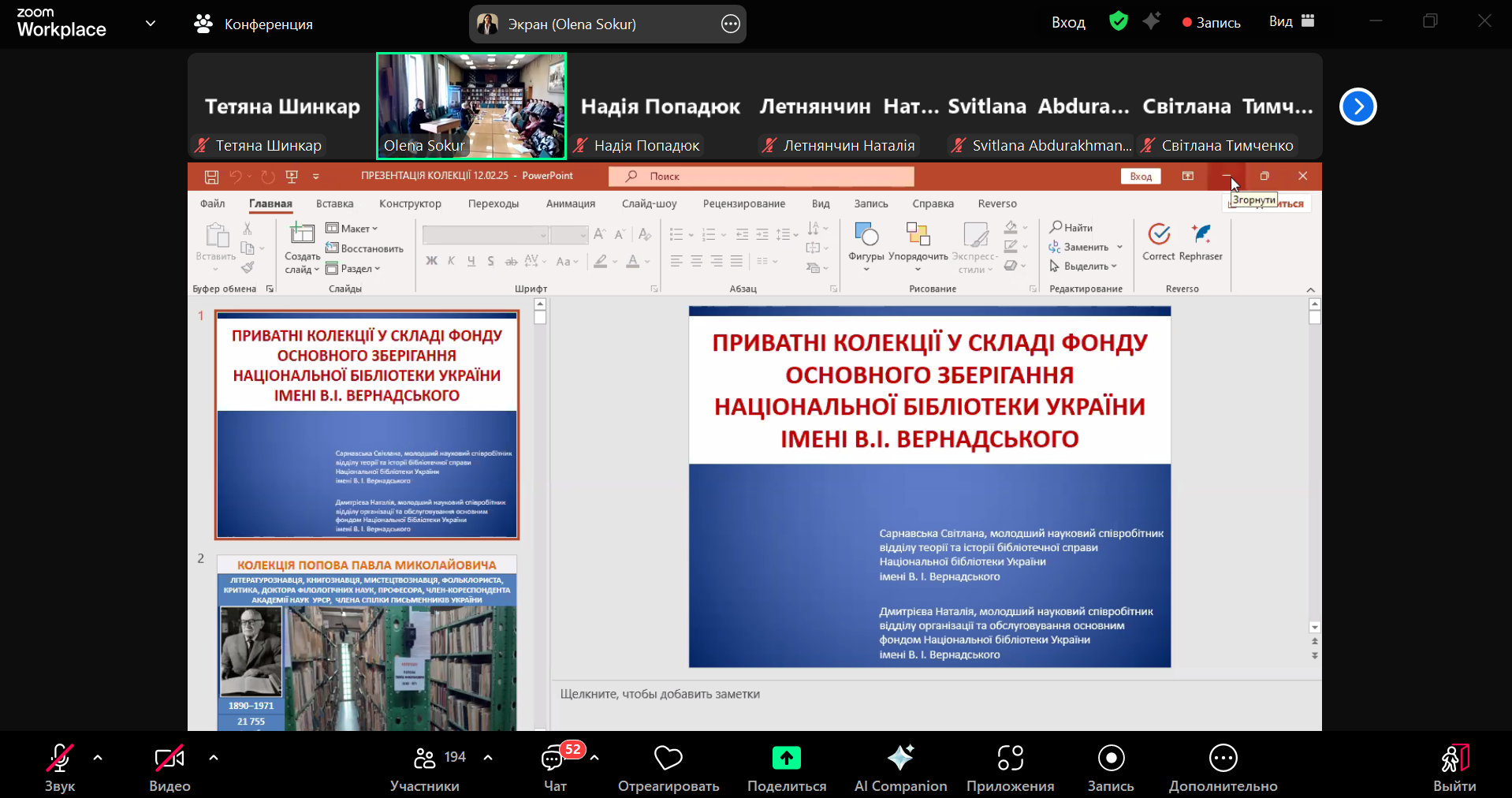Click the green encryption shield icon
This screenshot has height=798, width=1512.
1118,21
